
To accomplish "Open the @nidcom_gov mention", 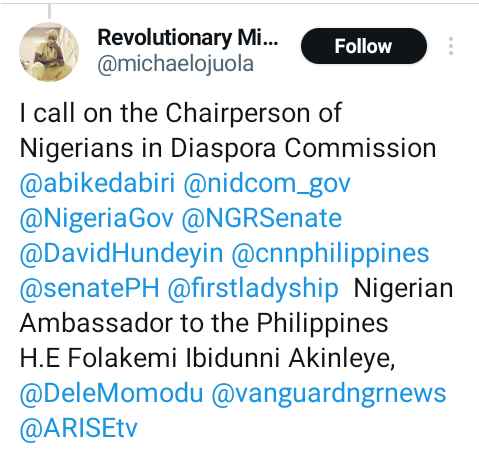I will 267,184.
